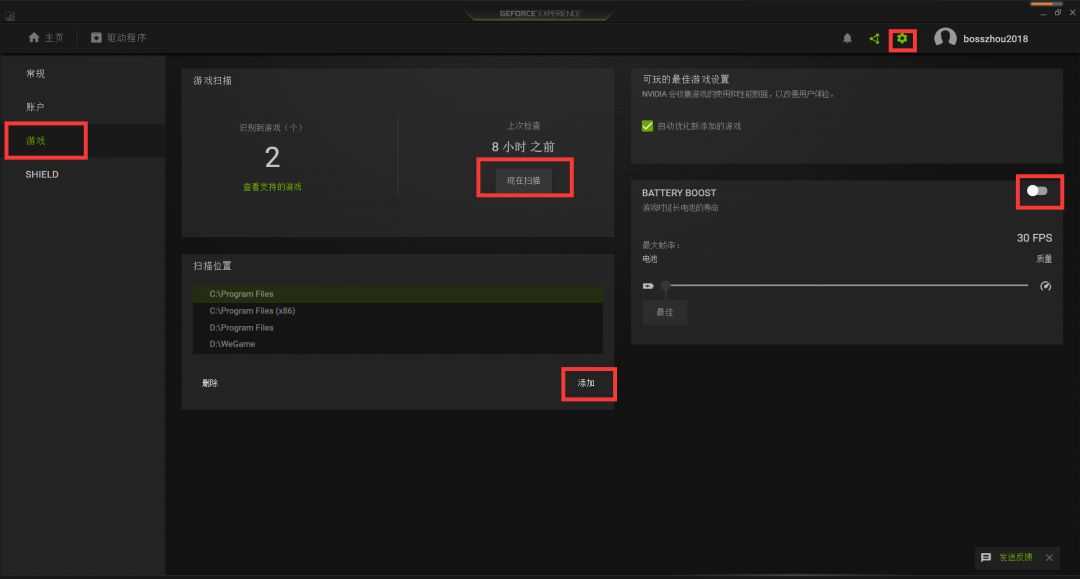Click the battery icon beside the slider
The height and width of the screenshot is (579, 1080).
pos(647,286)
